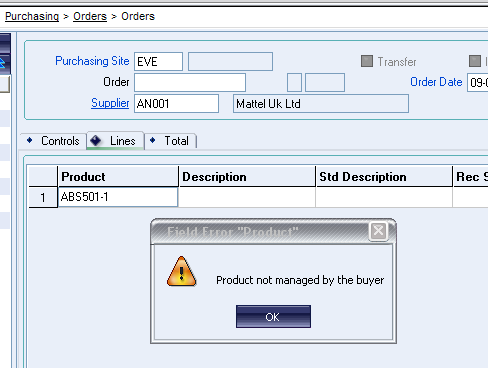The width and height of the screenshot is (488, 368).
Task: Select row number 1 header in grid
Action: click(x=43, y=197)
